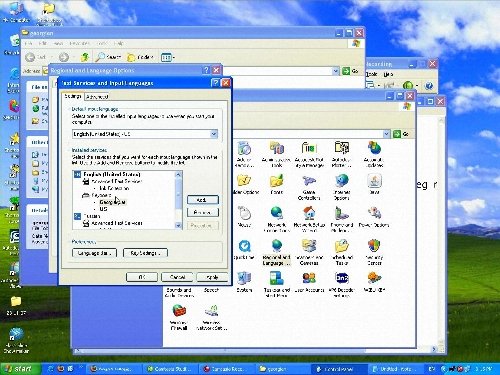Image resolution: width=500 pixels, height=375 pixels.
Task: Open Scanners and Cameras icon
Action: point(309,252)
